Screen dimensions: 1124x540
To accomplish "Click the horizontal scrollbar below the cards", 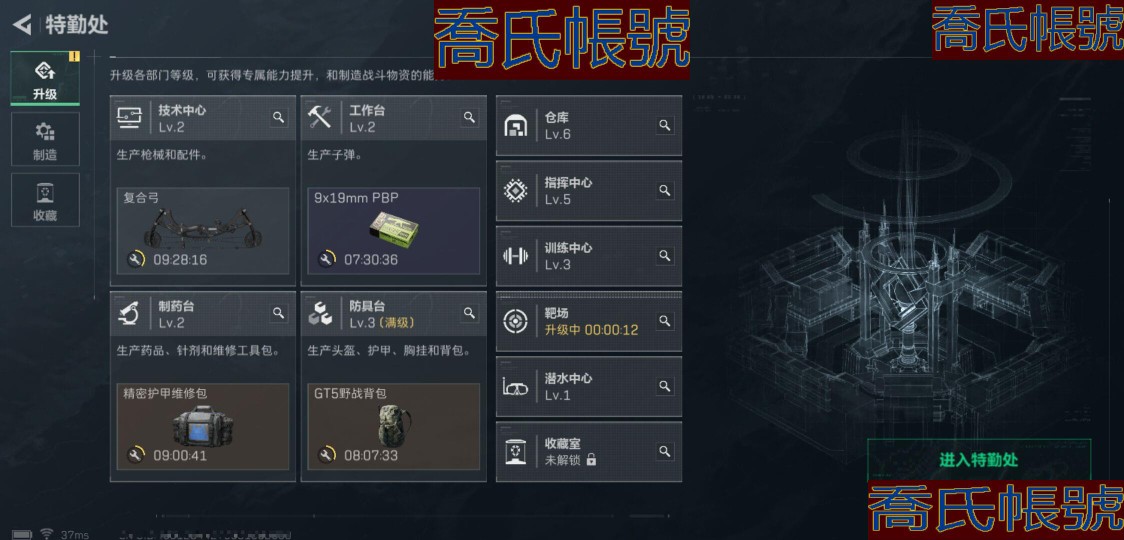I will (x=414, y=515).
